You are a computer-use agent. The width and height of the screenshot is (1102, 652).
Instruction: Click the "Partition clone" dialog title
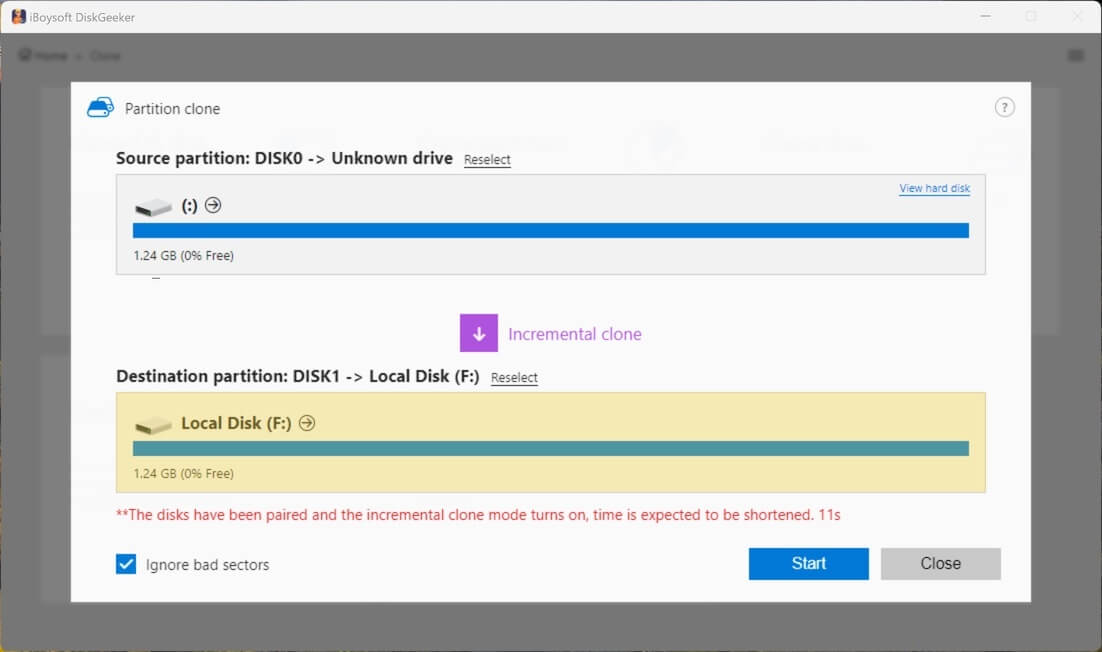tap(172, 109)
